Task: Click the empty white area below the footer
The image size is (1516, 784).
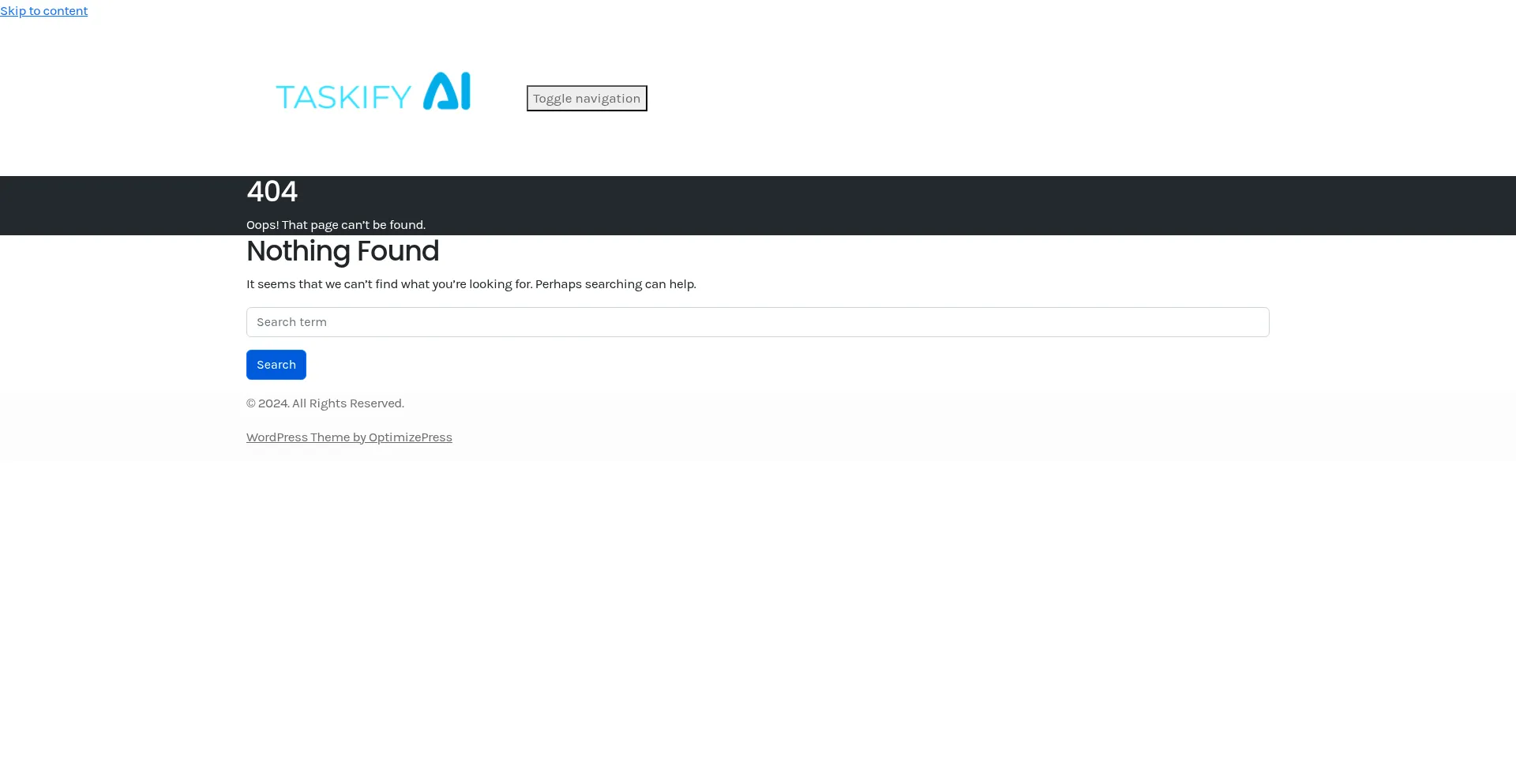Action: pos(758,616)
